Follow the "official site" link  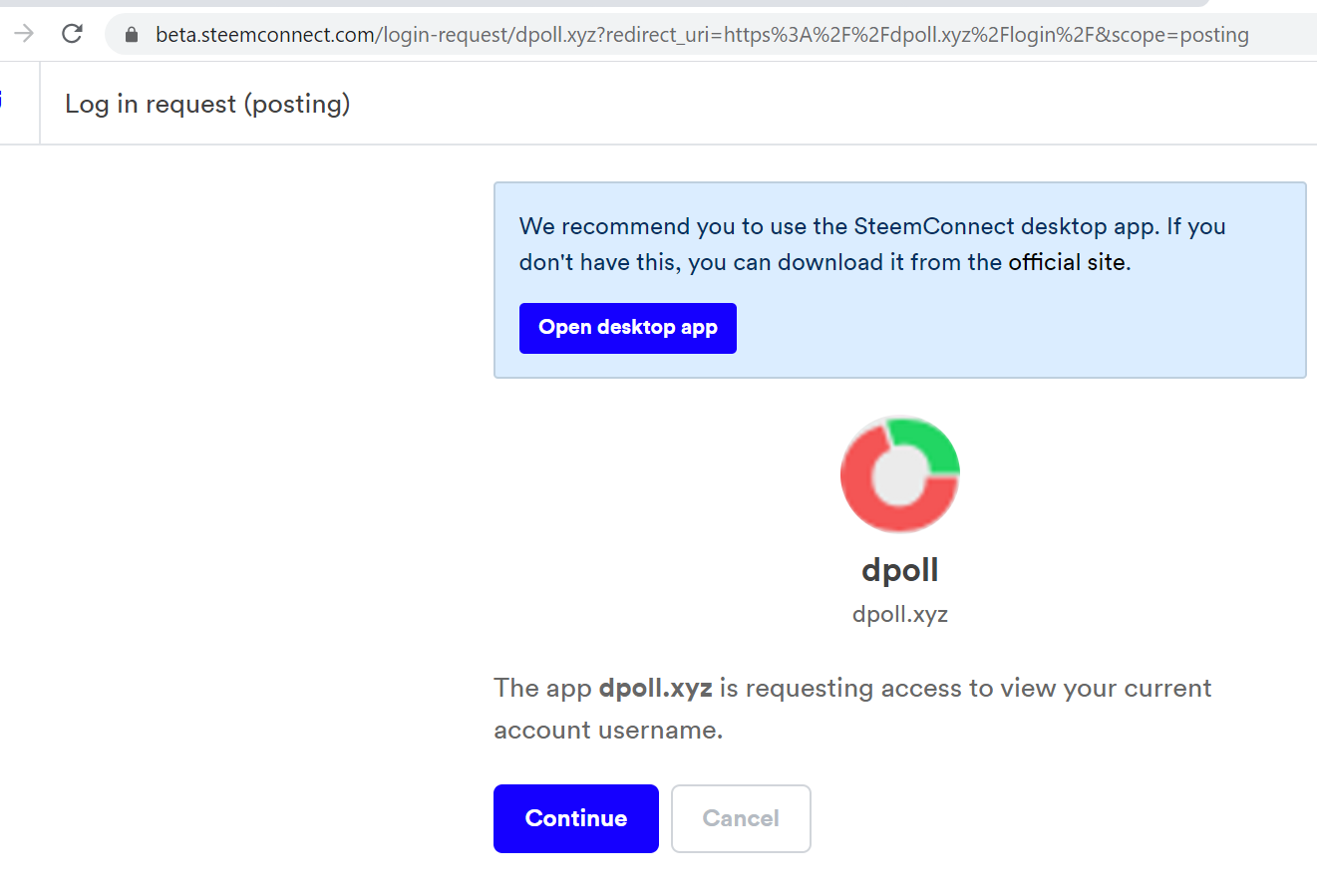point(1067,262)
